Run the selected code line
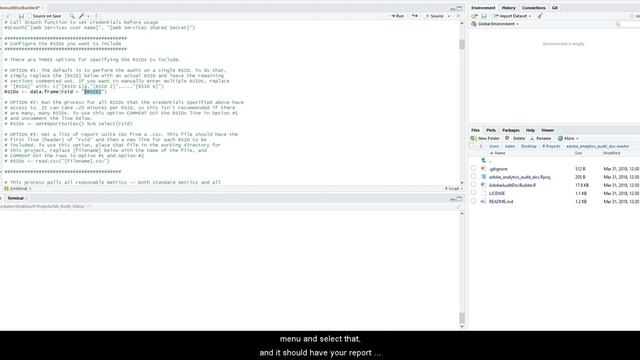Screen dimensions: 640x360 pos(398,16)
